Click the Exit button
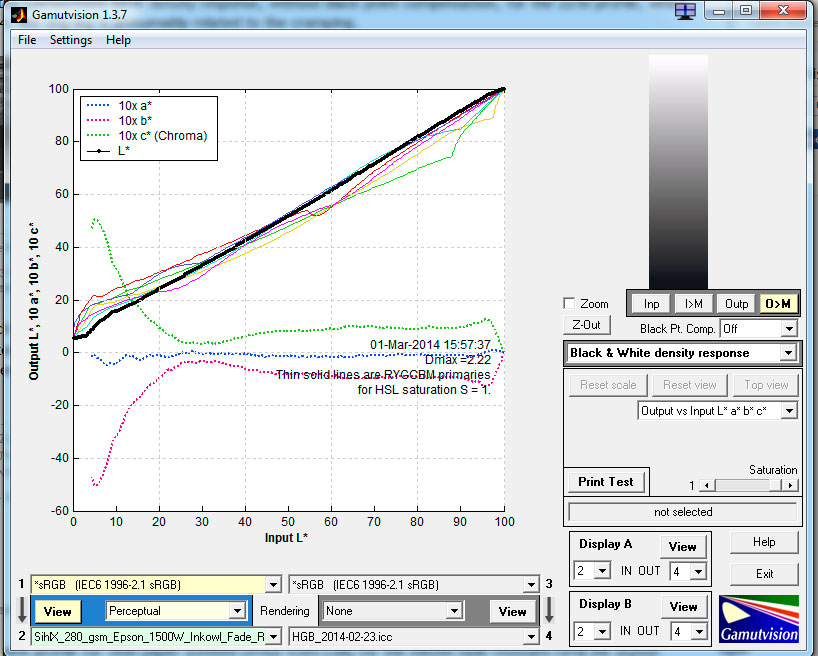Viewport: 818px width, 656px height. (x=764, y=574)
